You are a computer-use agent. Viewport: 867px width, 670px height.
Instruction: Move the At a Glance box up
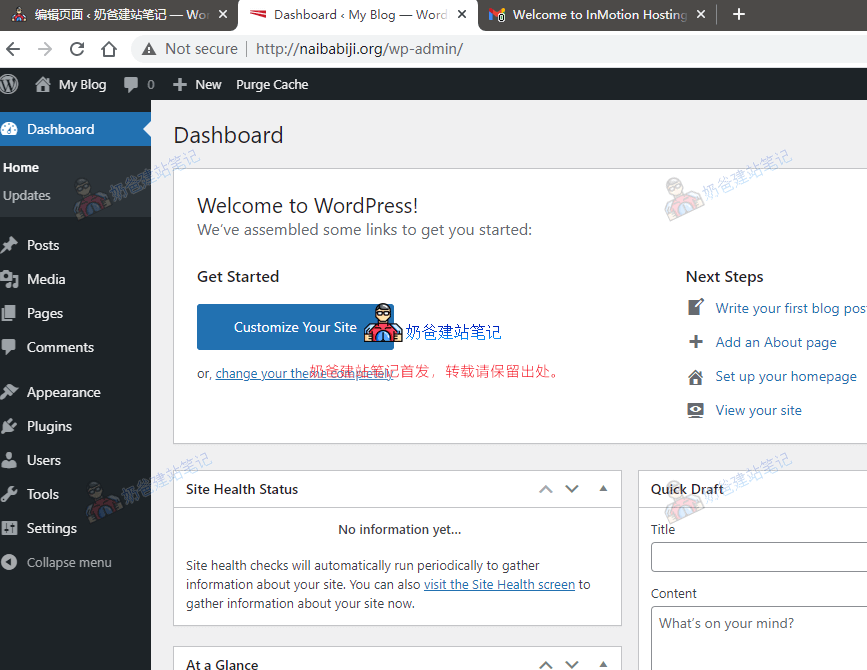pos(545,663)
